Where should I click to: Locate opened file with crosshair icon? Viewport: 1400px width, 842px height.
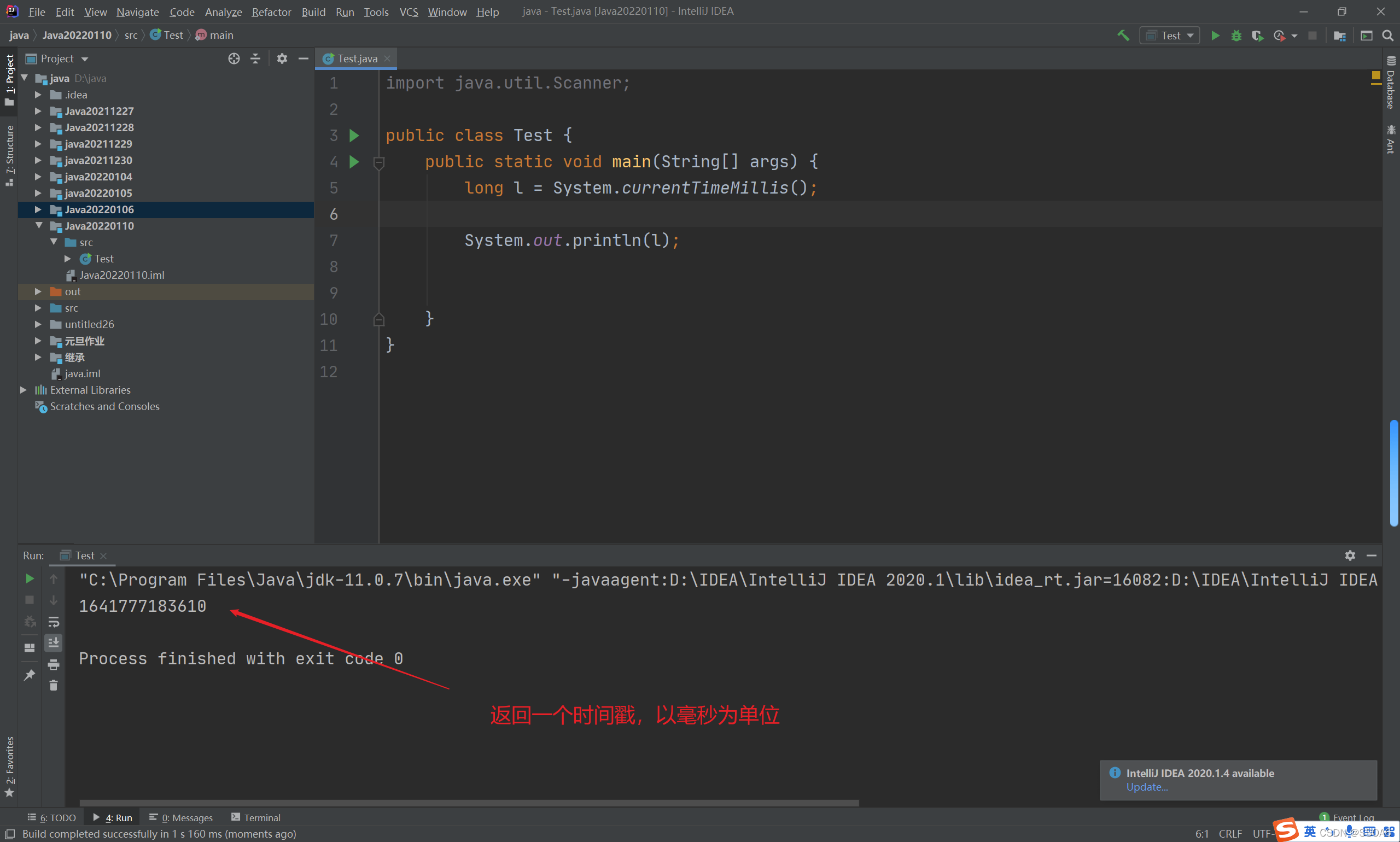[234, 59]
